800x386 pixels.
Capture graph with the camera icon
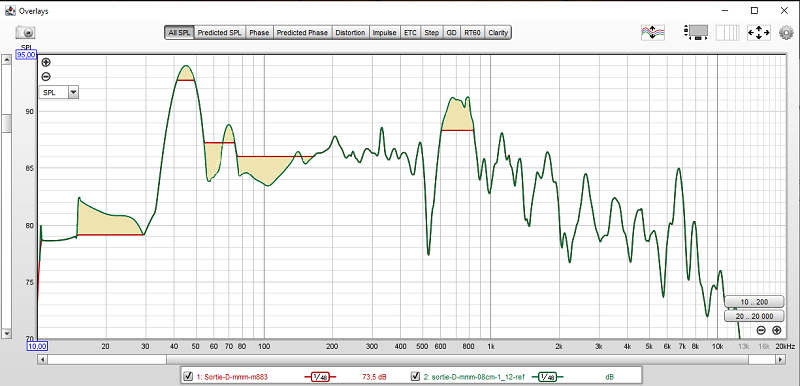25,32
